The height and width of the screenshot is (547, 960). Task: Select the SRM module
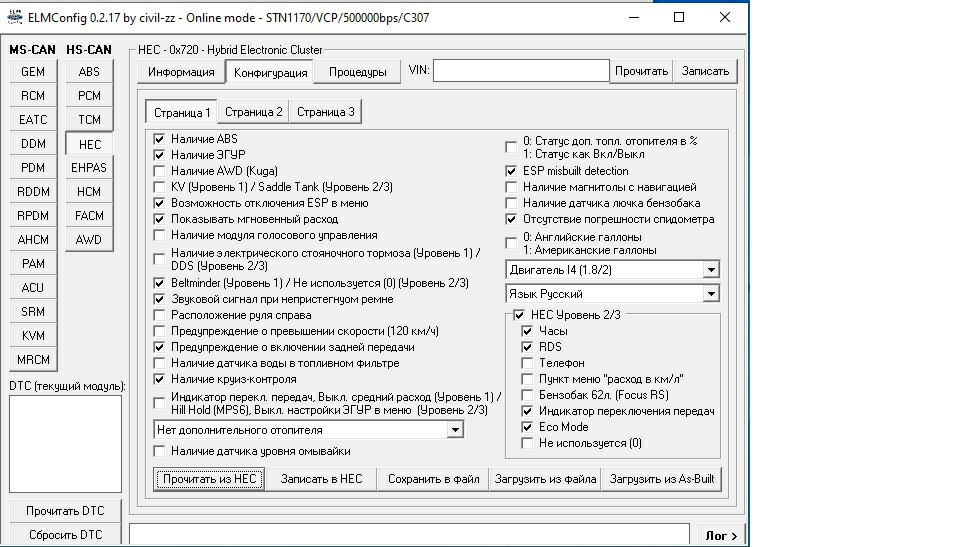(x=33, y=311)
